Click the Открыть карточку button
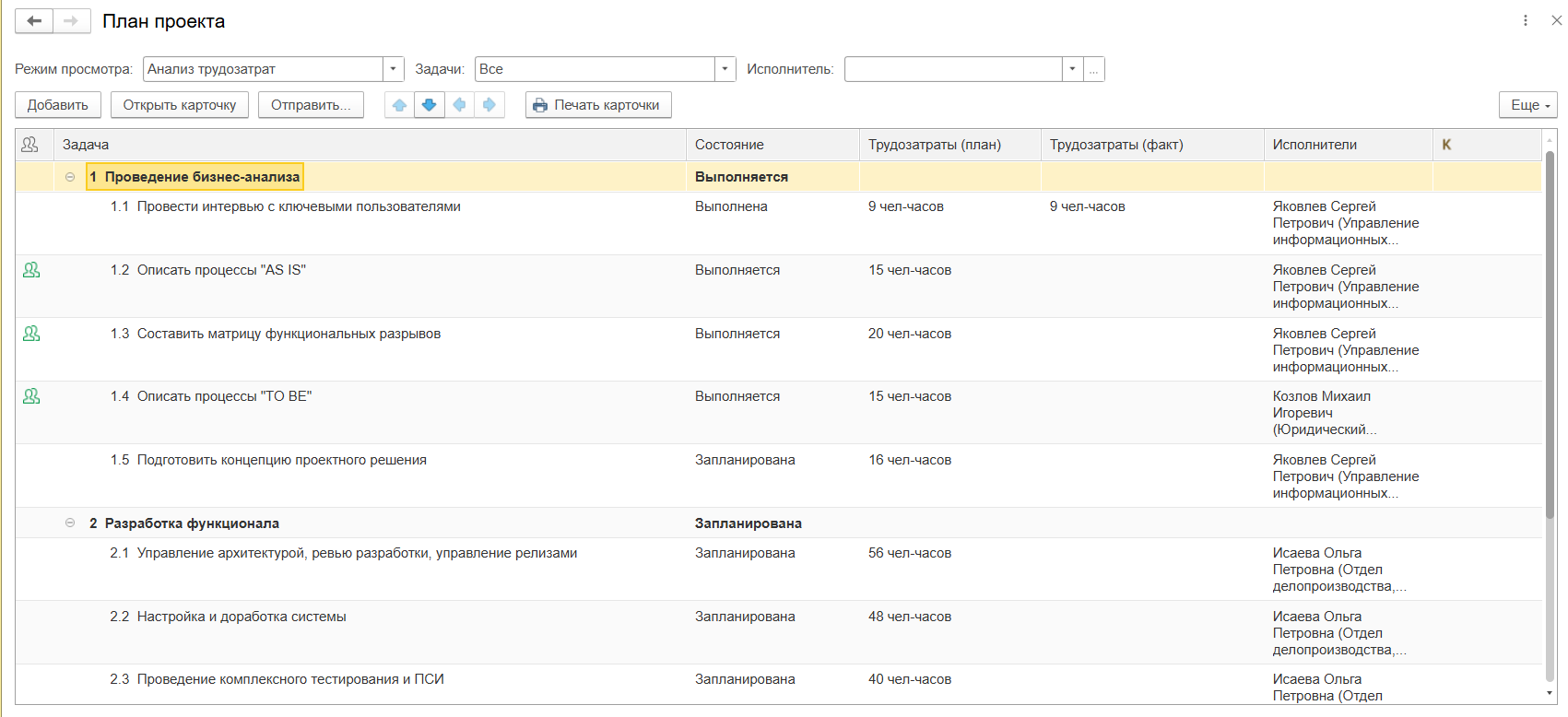 [x=180, y=105]
